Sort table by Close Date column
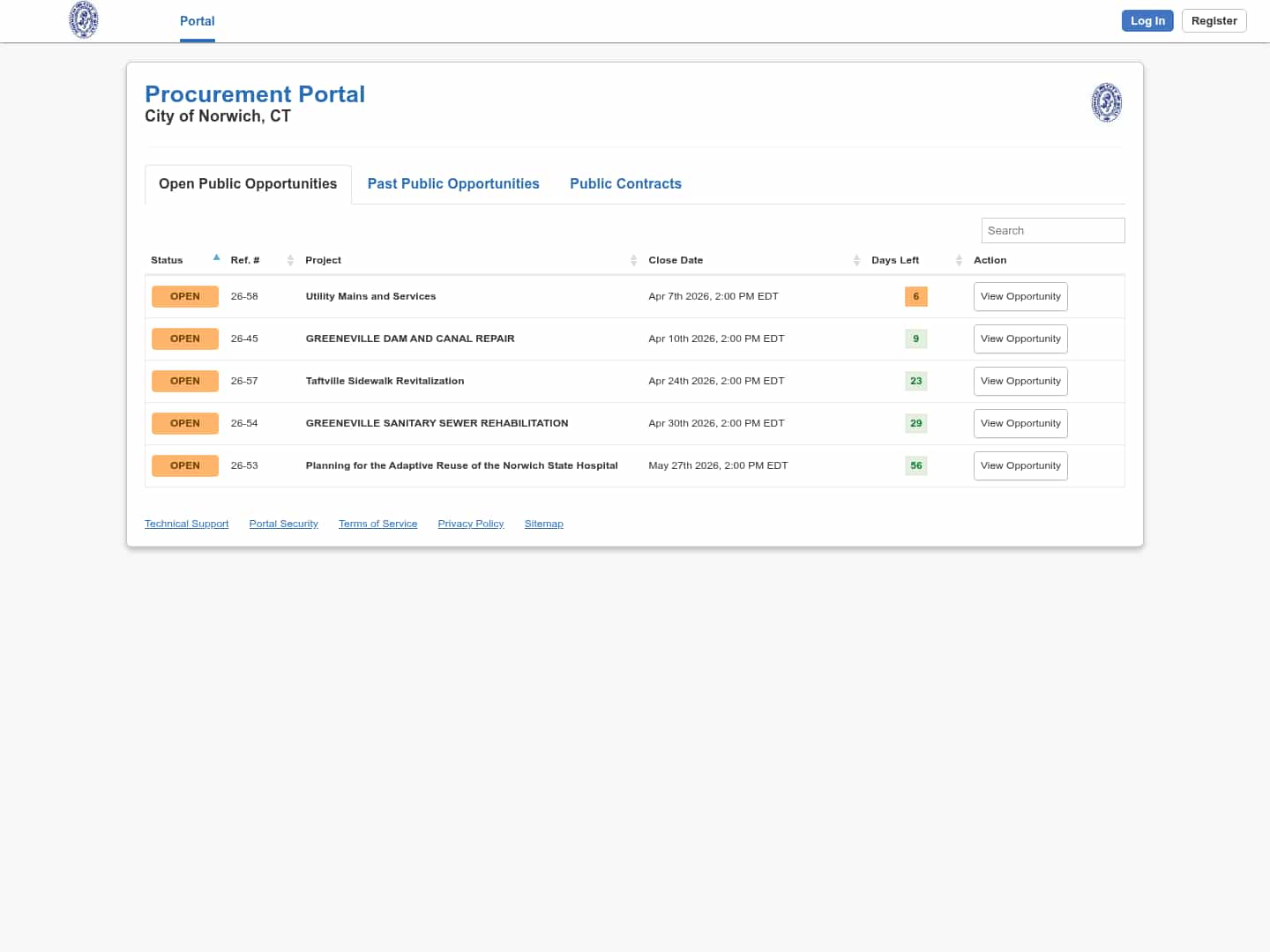This screenshot has width=1270, height=952. point(676,260)
